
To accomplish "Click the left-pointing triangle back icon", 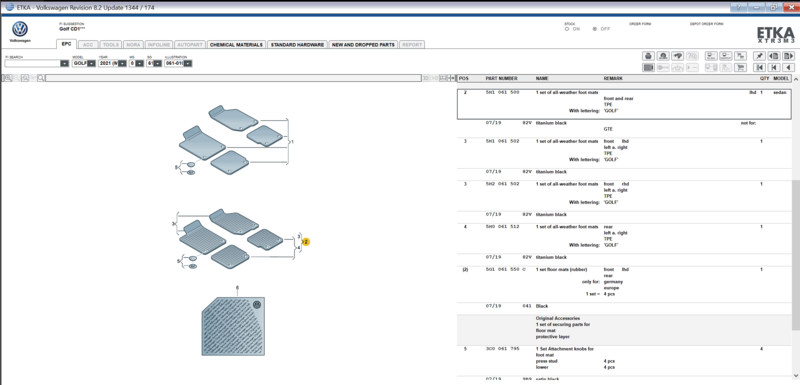I will (788, 67).
